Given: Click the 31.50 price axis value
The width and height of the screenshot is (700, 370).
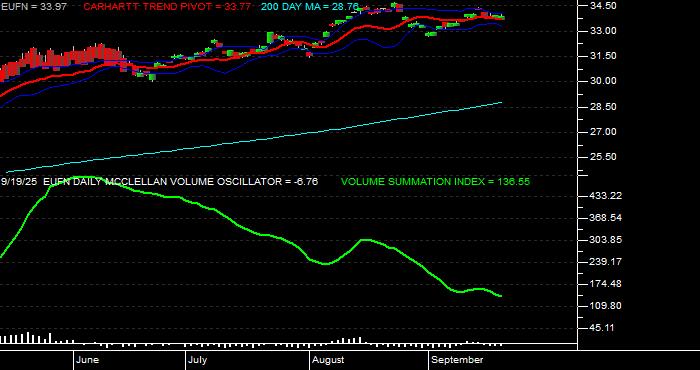Looking at the screenshot, I should pyautogui.click(x=604, y=56).
